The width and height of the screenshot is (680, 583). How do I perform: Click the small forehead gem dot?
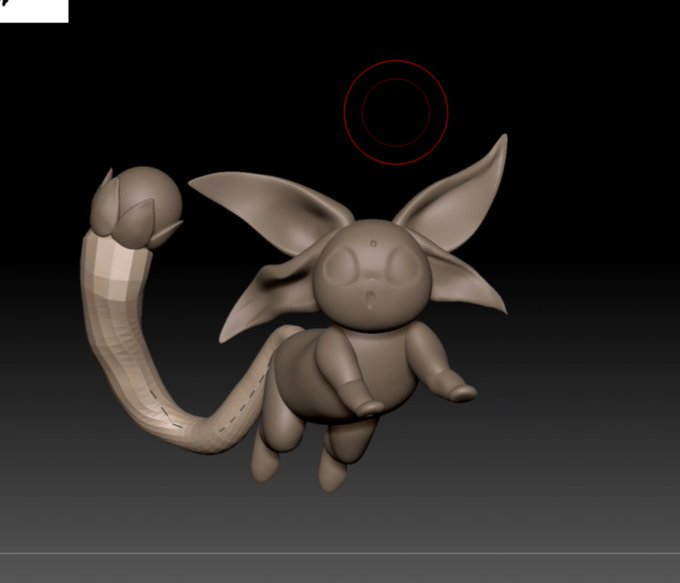click(373, 244)
